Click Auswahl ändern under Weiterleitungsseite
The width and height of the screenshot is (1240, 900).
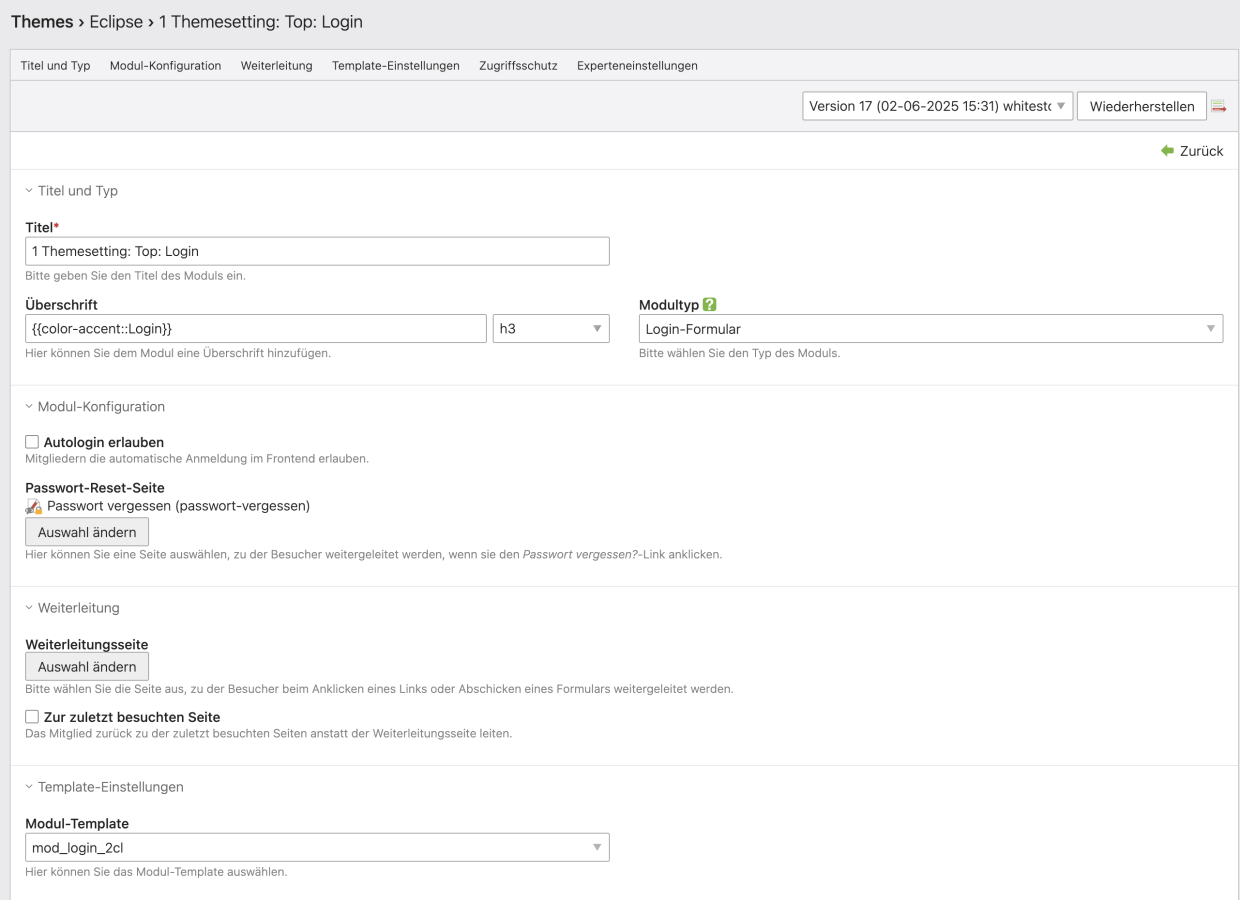tap(87, 667)
